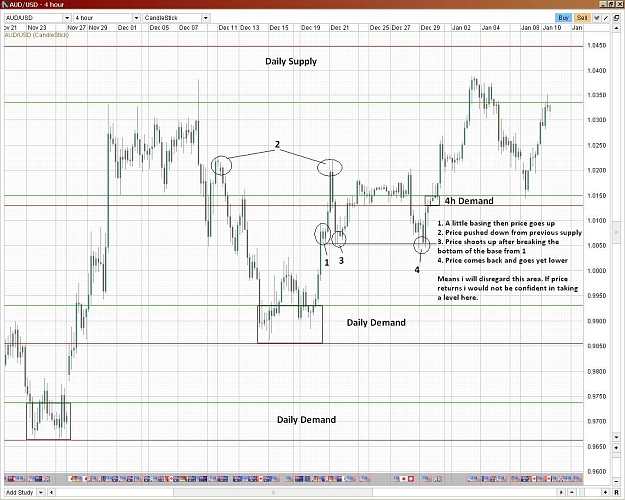625x500 pixels.
Task: Click the horizontal zoom in plus button
Action: [x=605, y=492]
